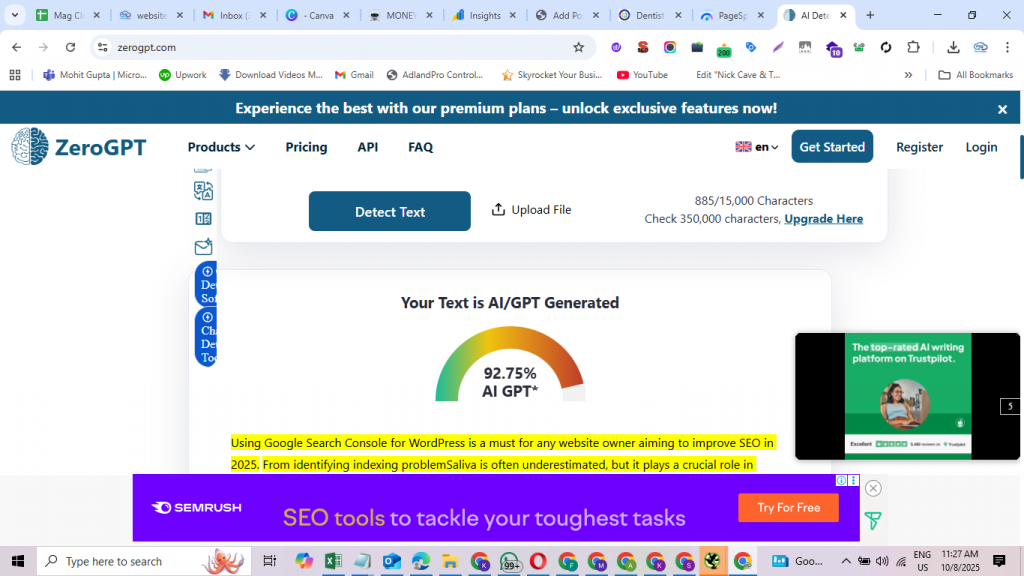Open the Pricing menu item
Image resolution: width=1024 pixels, height=576 pixels.
coord(306,147)
